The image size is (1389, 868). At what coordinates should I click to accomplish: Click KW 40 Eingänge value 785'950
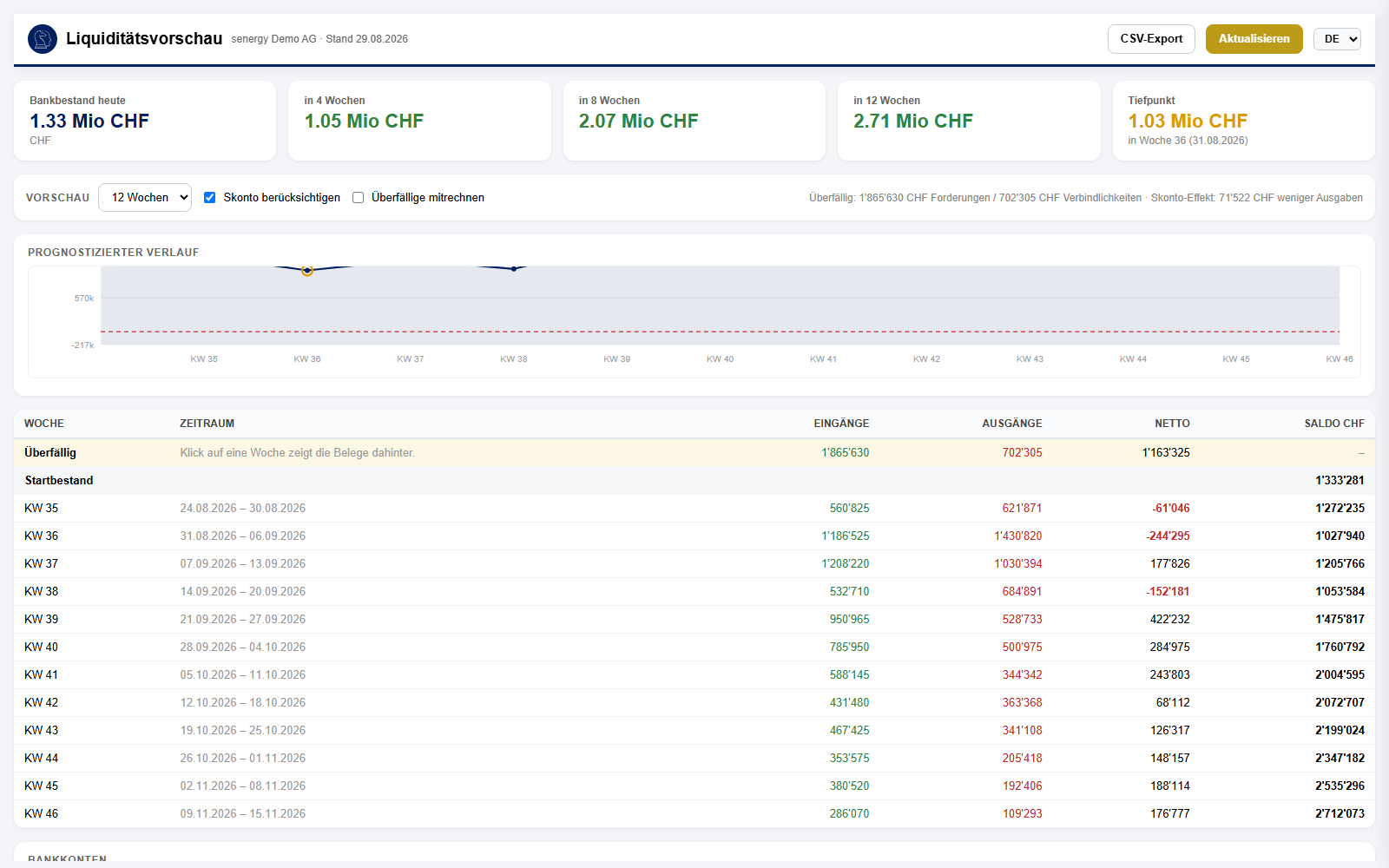pos(849,648)
